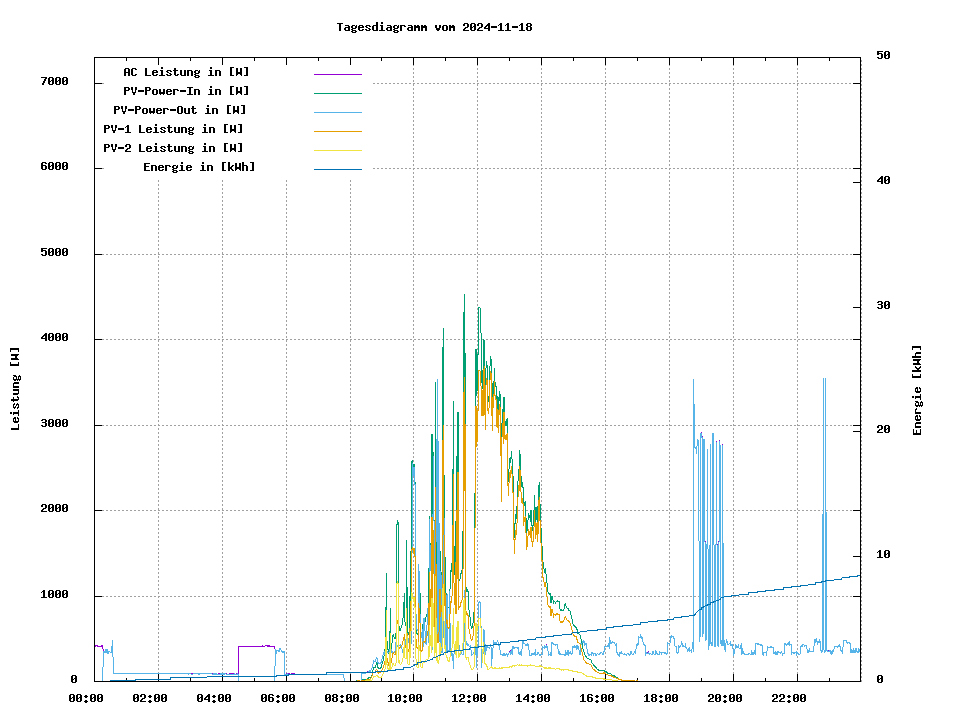Click the 7000 value on the left axis
This screenshot has height=720, width=960.
click(54, 81)
